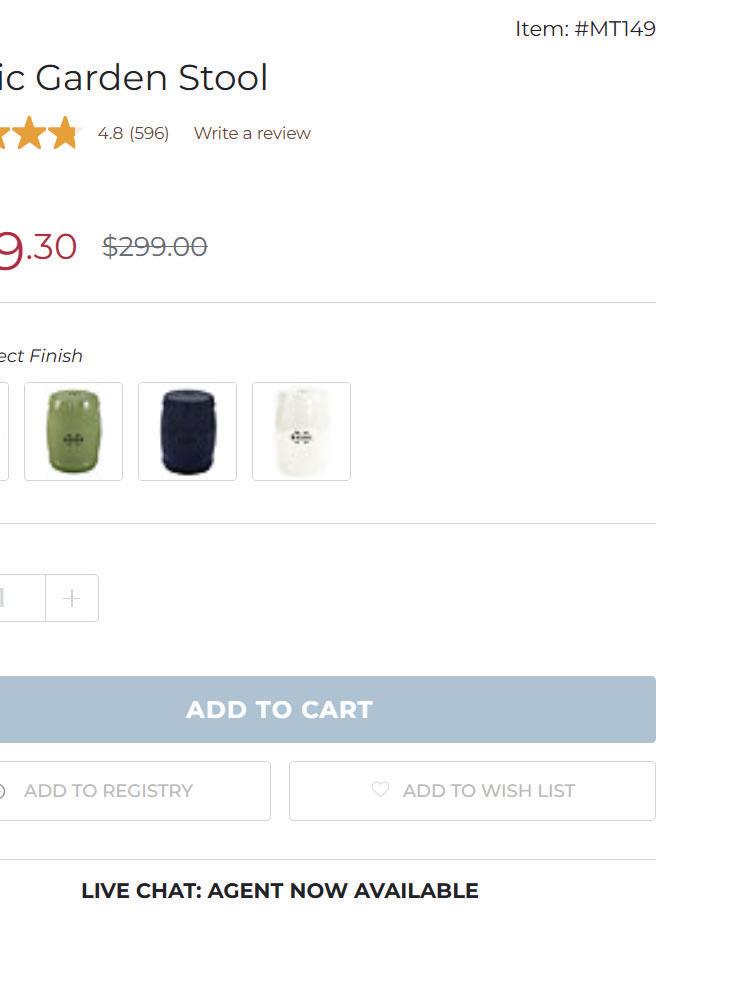
Task: Open live chat with available agent
Action: click(x=280, y=890)
